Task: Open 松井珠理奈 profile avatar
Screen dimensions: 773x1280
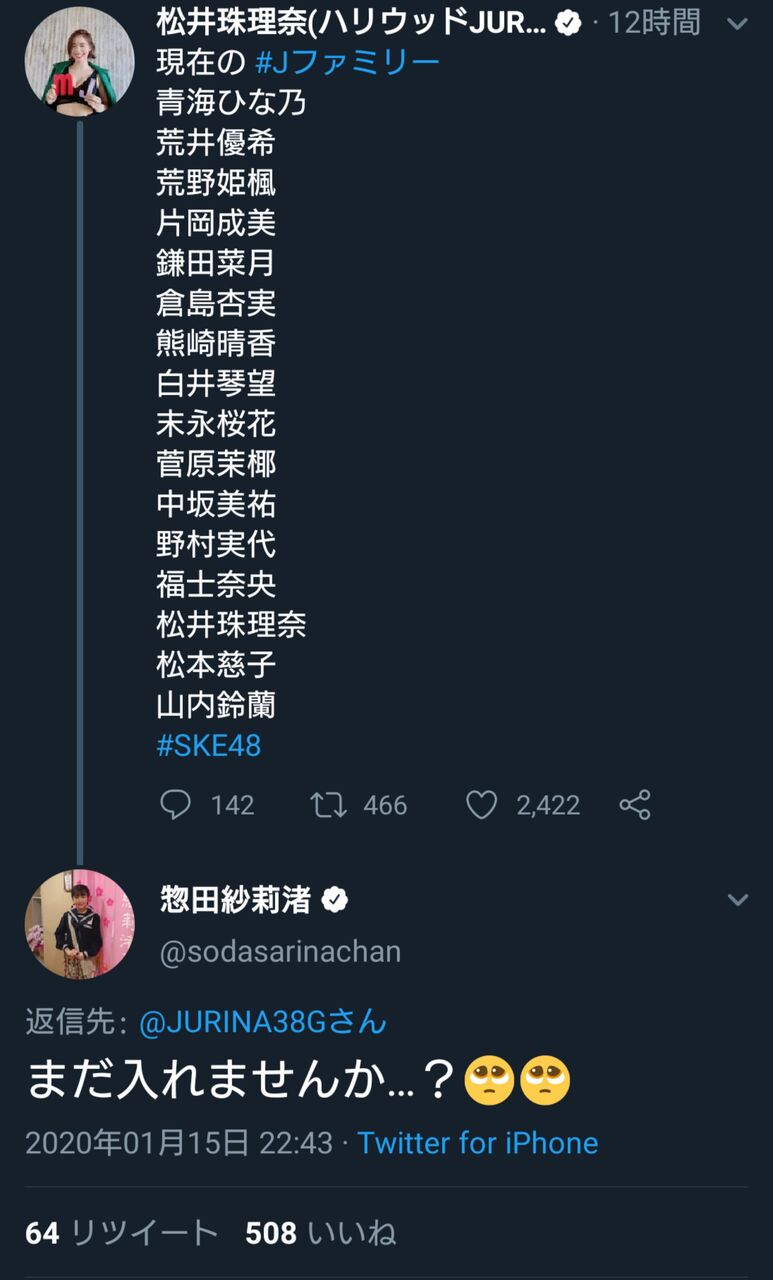Action: (79, 61)
